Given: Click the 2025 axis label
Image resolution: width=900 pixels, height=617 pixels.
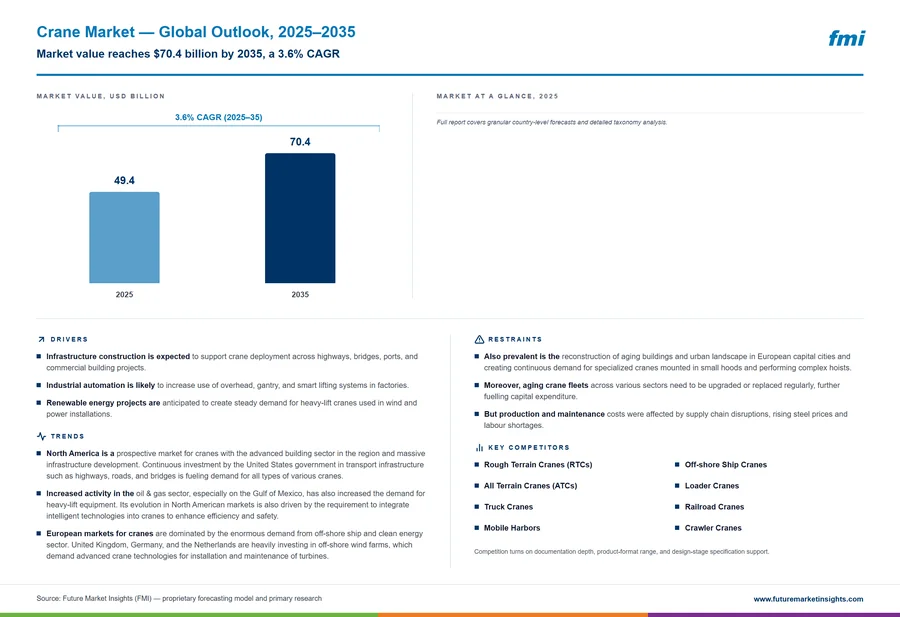Looking at the screenshot, I should [x=125, y=294].
